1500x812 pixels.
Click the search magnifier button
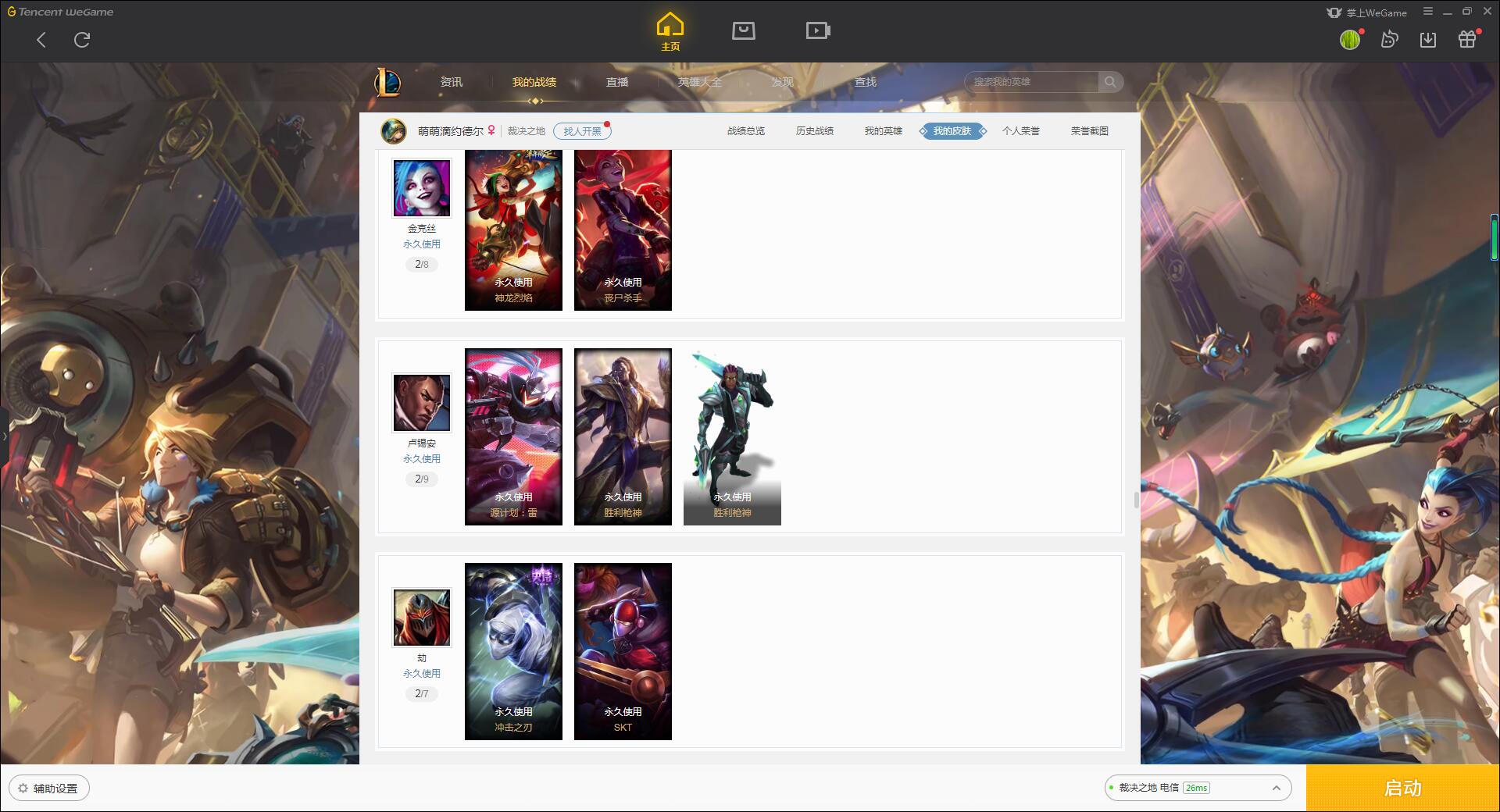1110,82
